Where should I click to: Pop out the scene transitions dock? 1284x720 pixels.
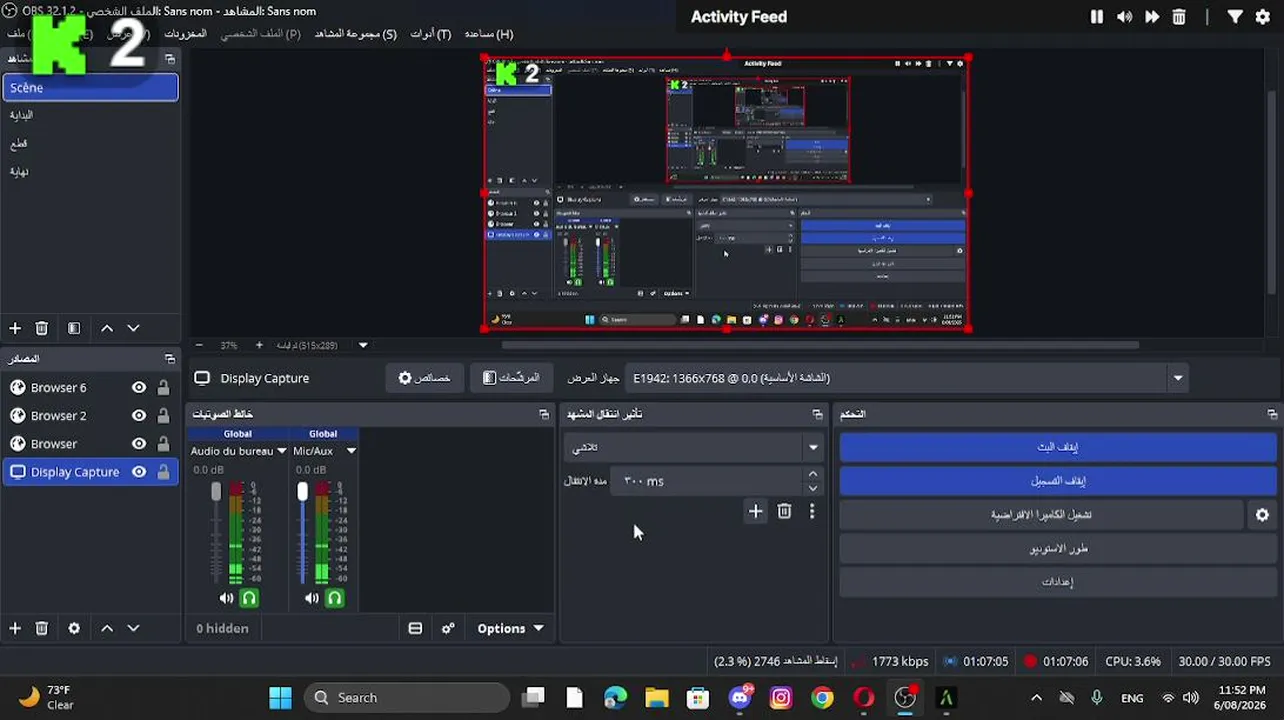tap(818, 414)
